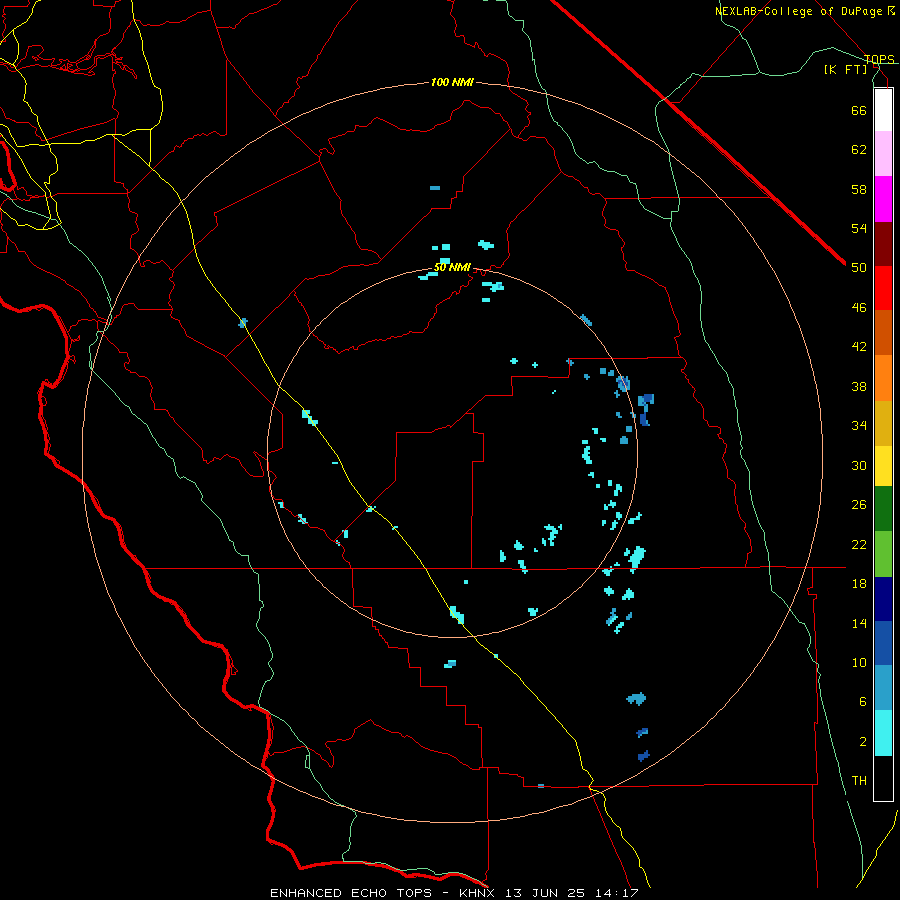Click the yellow legend swatch

883,466
